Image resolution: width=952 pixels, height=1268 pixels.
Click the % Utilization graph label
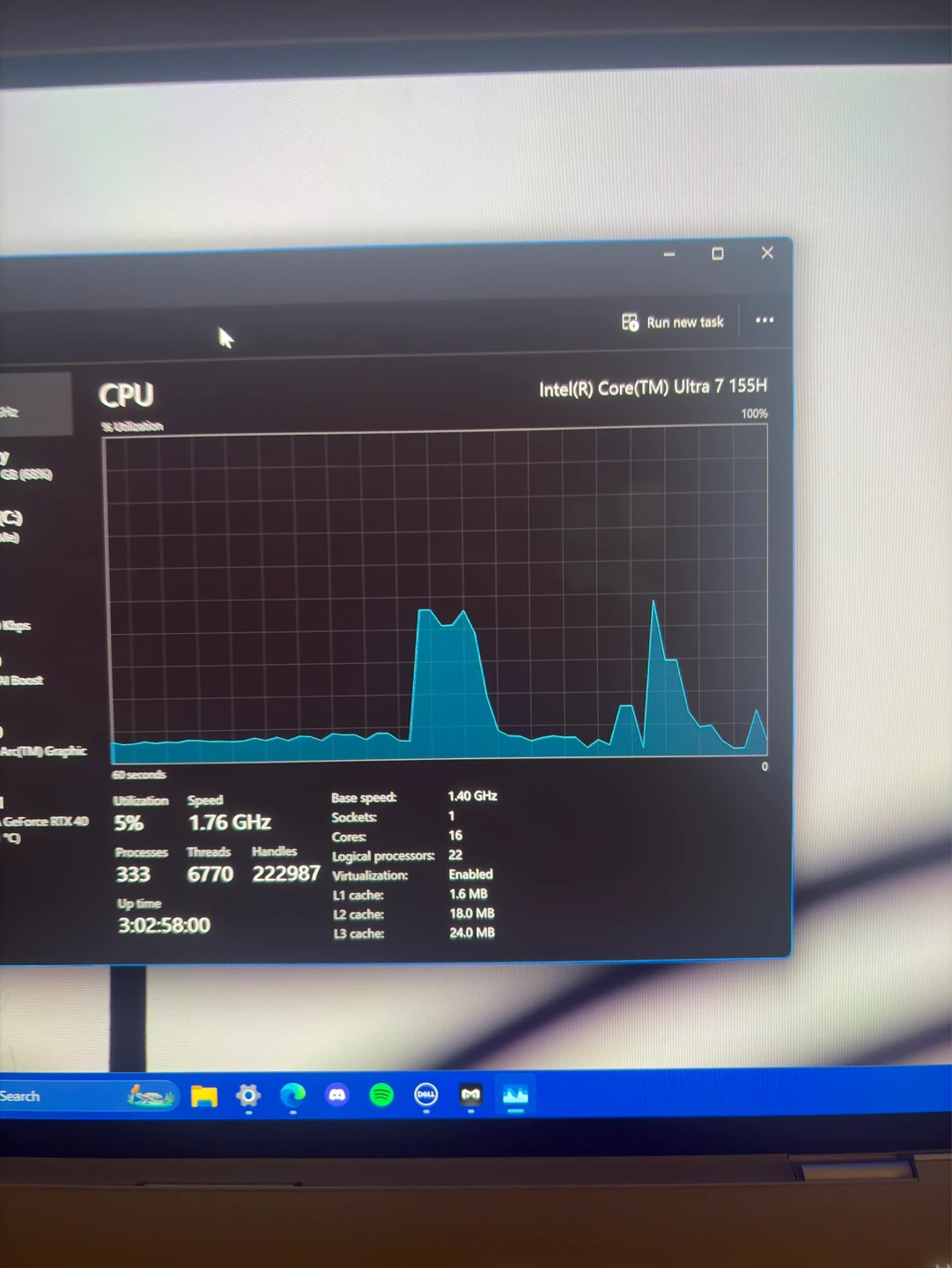(132, 426)
